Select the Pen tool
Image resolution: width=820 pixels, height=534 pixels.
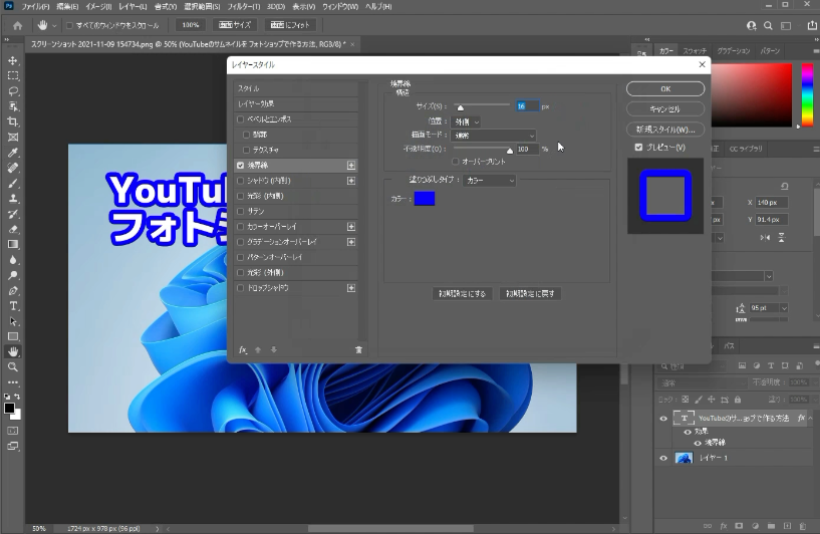pyautogui.click(x=13, y=291)
